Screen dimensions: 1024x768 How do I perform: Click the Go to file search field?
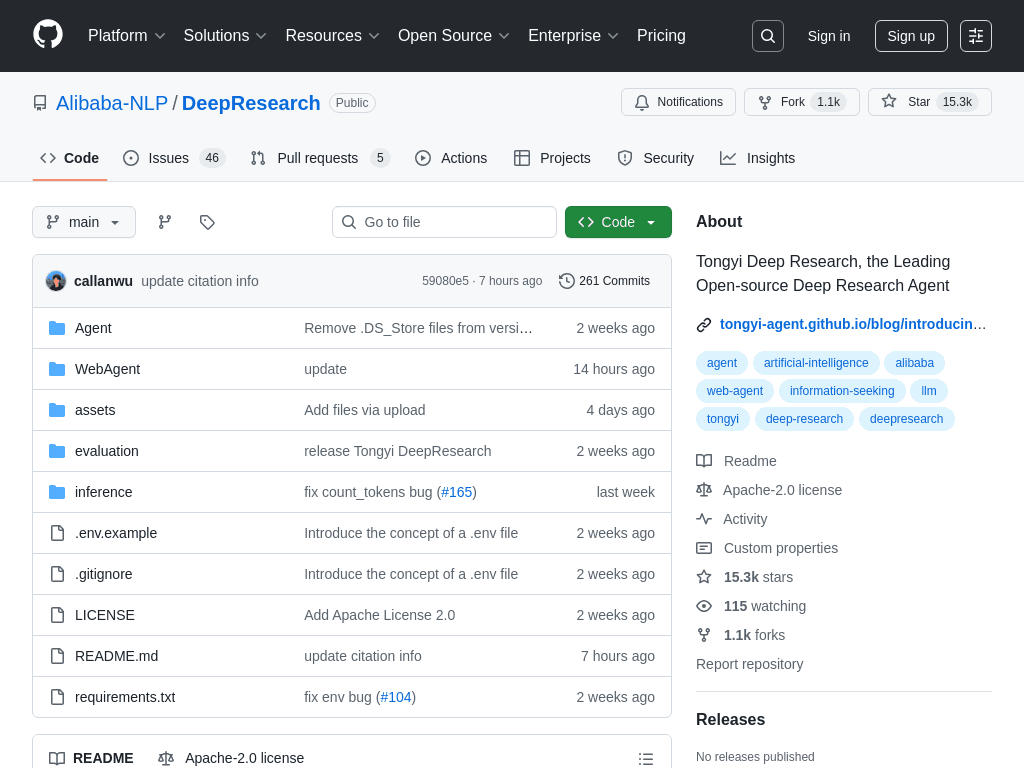(444, 222)
